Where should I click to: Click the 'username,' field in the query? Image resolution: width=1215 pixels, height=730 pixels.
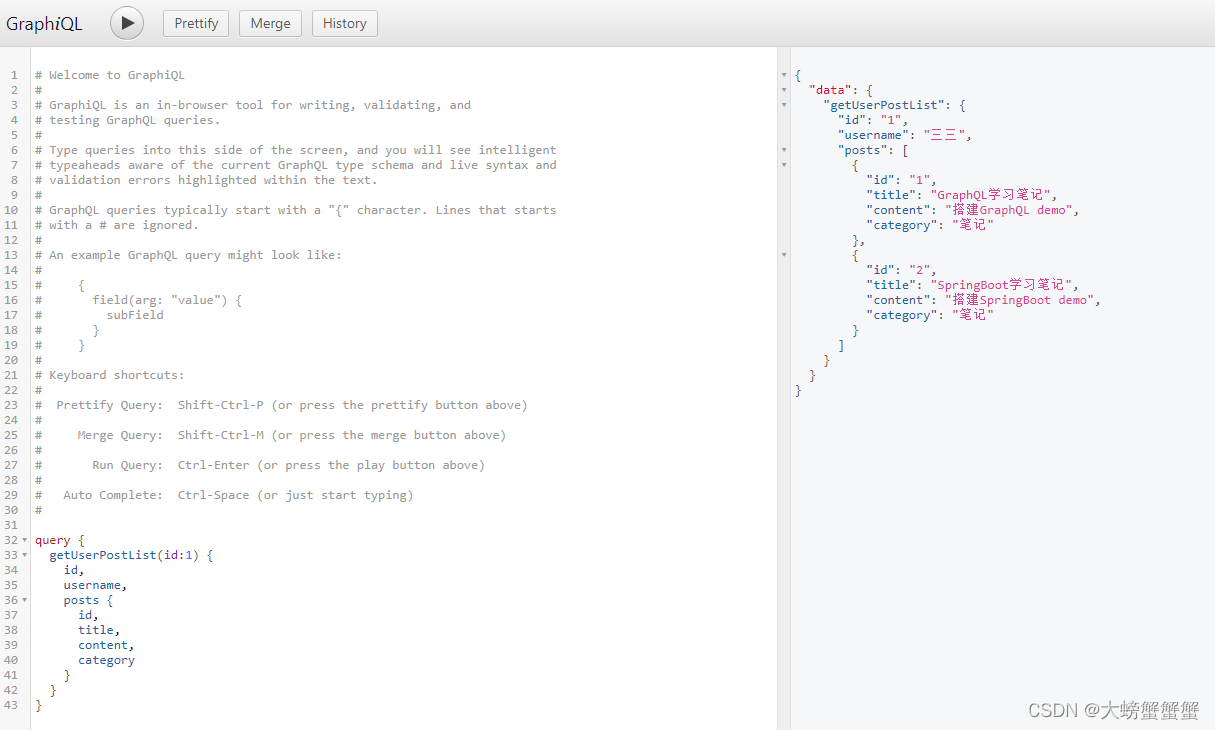click(x=96, y=585)
